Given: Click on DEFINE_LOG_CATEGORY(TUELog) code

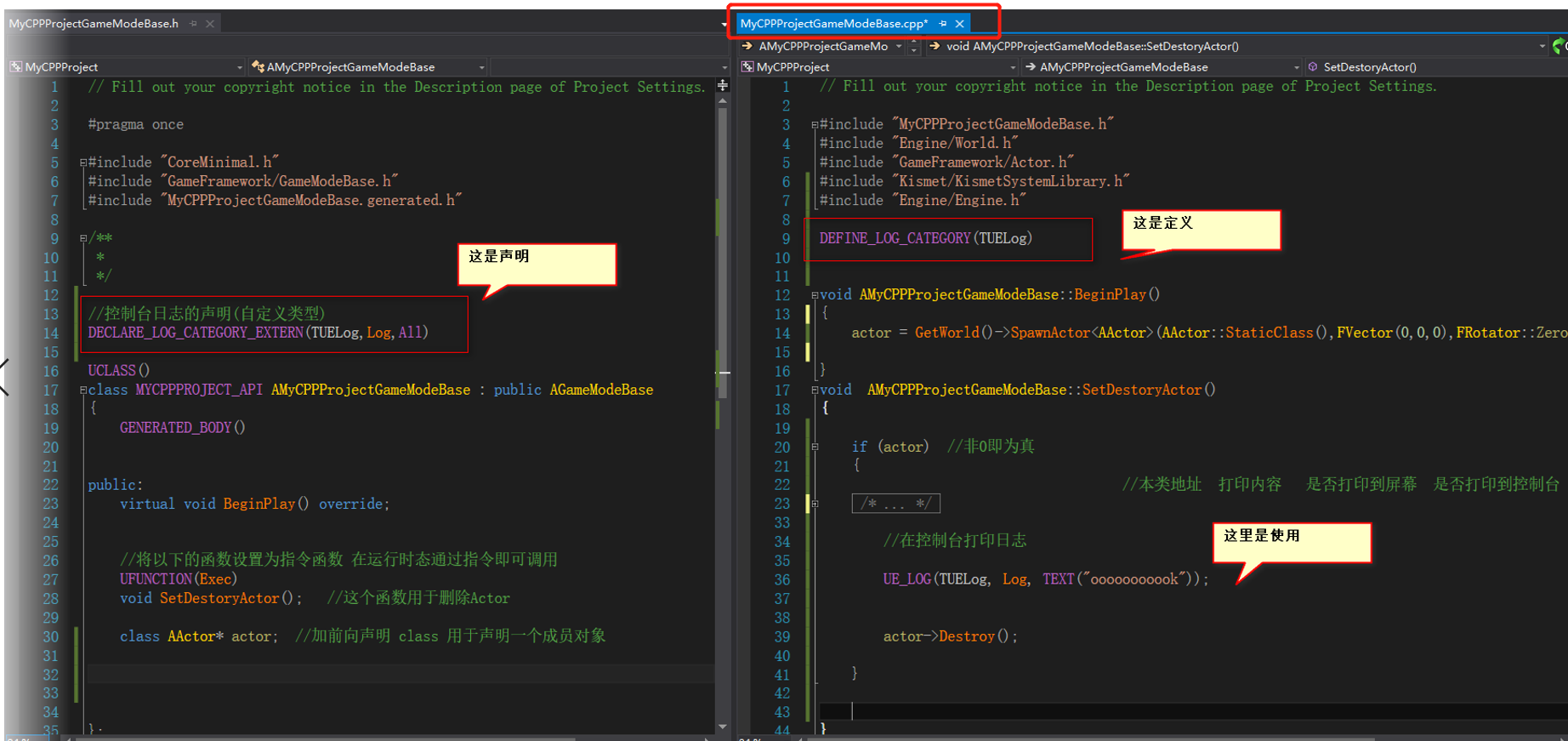Looking at the screenshot, I should [x=925, y=238].
